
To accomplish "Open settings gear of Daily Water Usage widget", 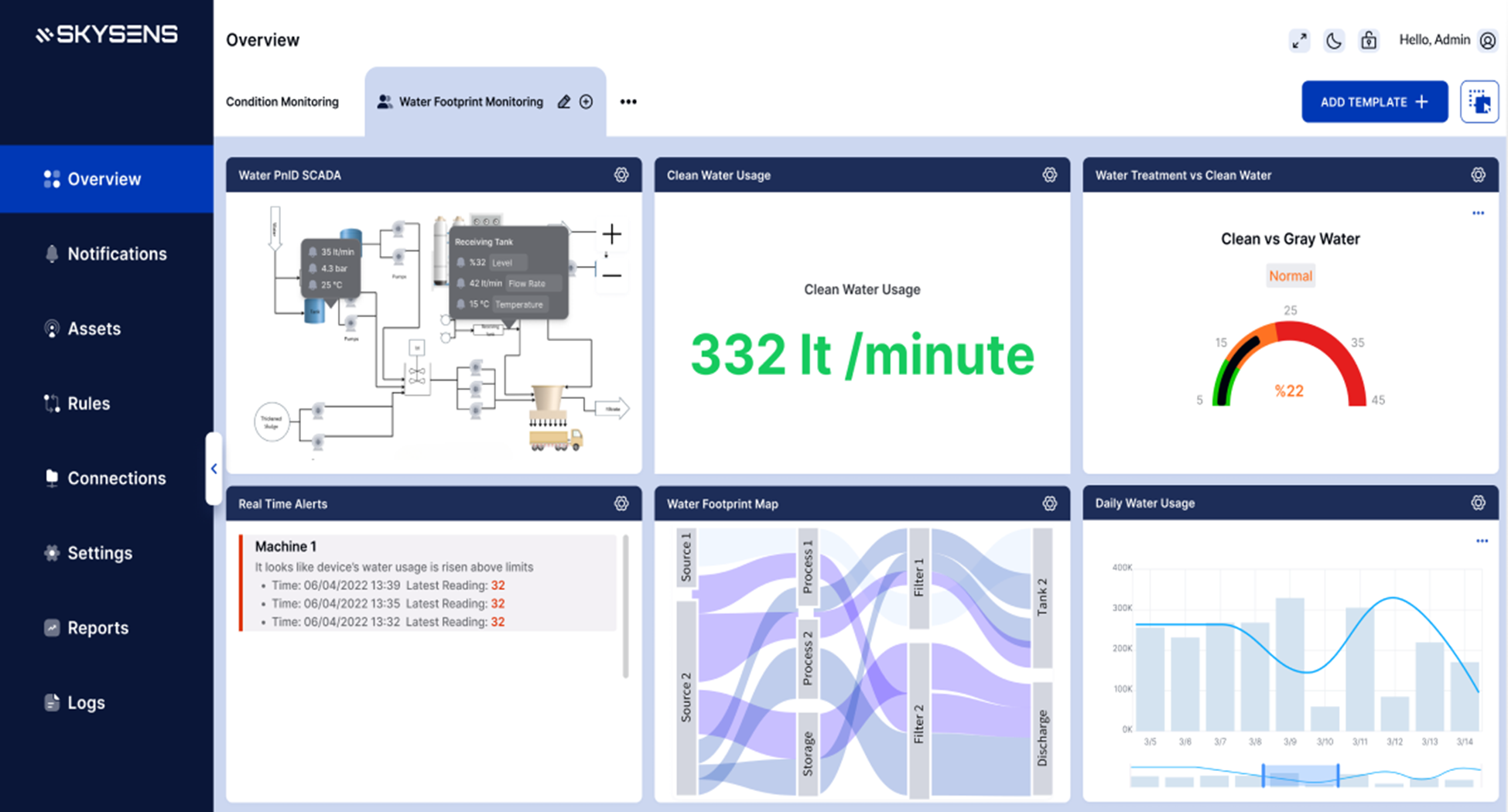I will tap(1478, 503).
